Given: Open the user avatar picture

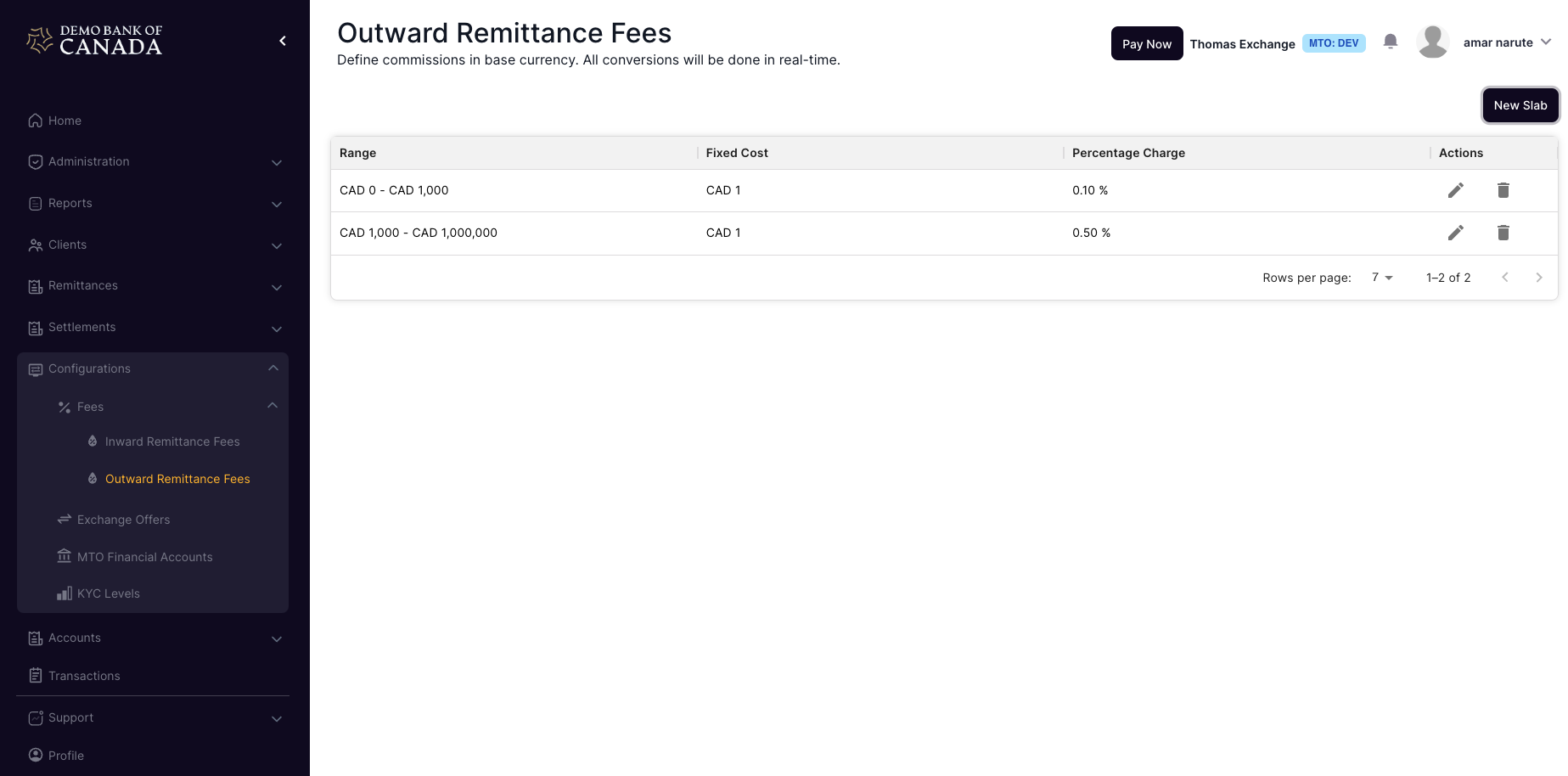Looking at the screenshot, I should point(1432,42).
